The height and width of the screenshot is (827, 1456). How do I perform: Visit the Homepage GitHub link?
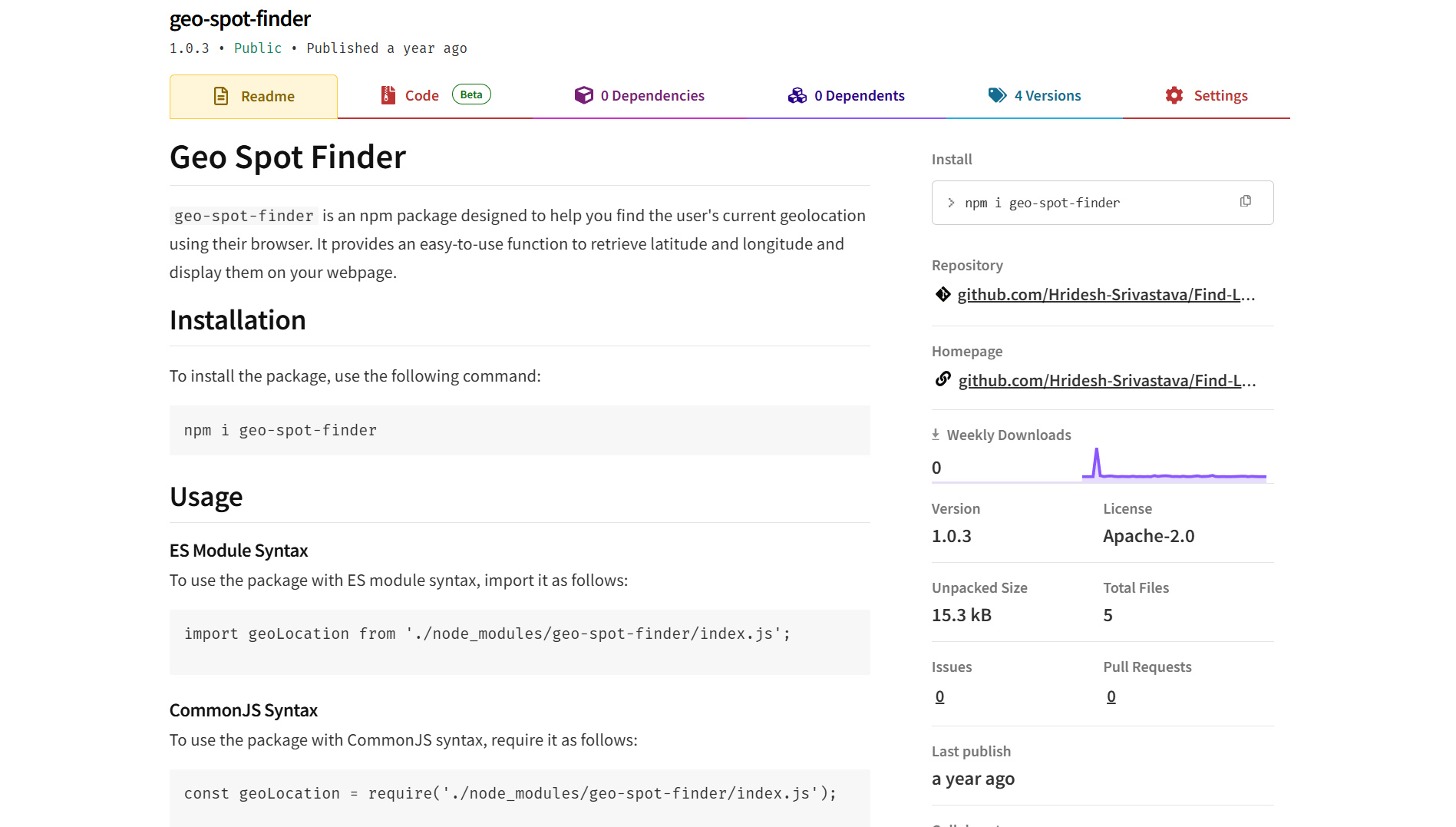click(1106, 381)
